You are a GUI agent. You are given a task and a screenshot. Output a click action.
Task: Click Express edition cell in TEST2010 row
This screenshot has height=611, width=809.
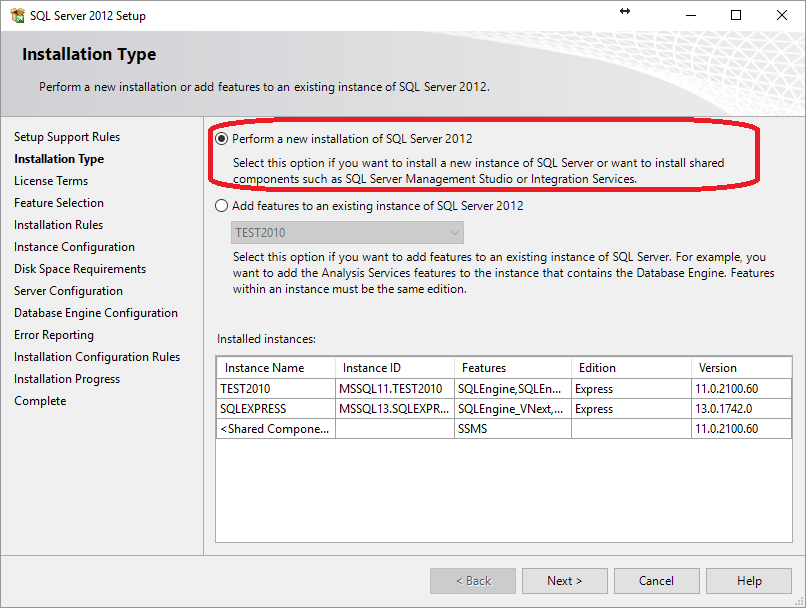tap(632, 389)
